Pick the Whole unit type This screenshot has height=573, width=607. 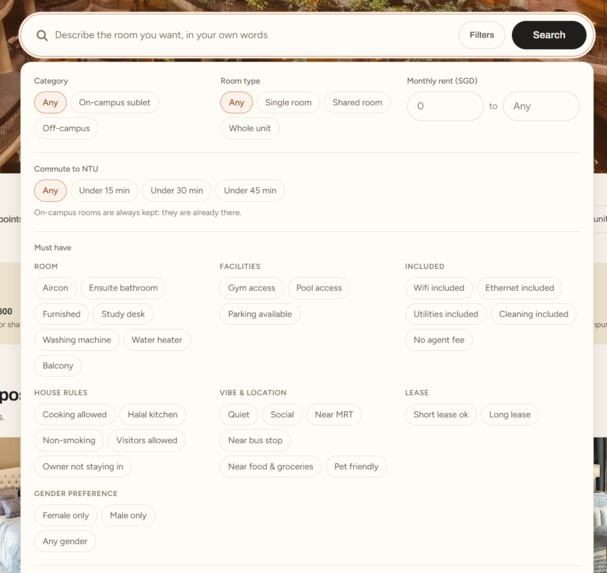point(250,128)
